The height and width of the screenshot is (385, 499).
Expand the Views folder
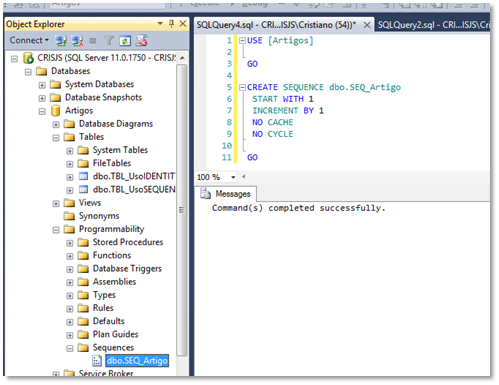[x=56, y=203]
